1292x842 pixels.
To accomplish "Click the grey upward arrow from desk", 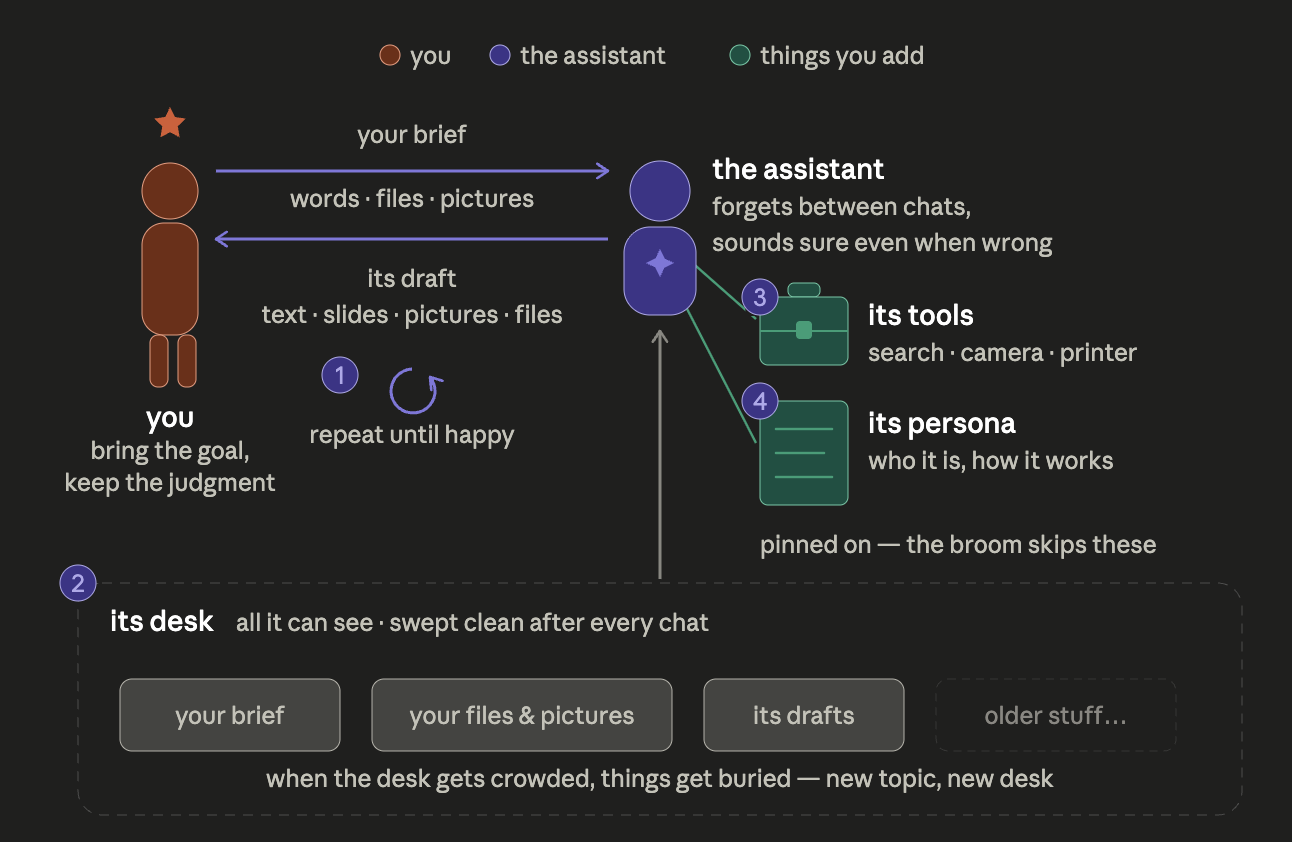I will click(660, 454).
